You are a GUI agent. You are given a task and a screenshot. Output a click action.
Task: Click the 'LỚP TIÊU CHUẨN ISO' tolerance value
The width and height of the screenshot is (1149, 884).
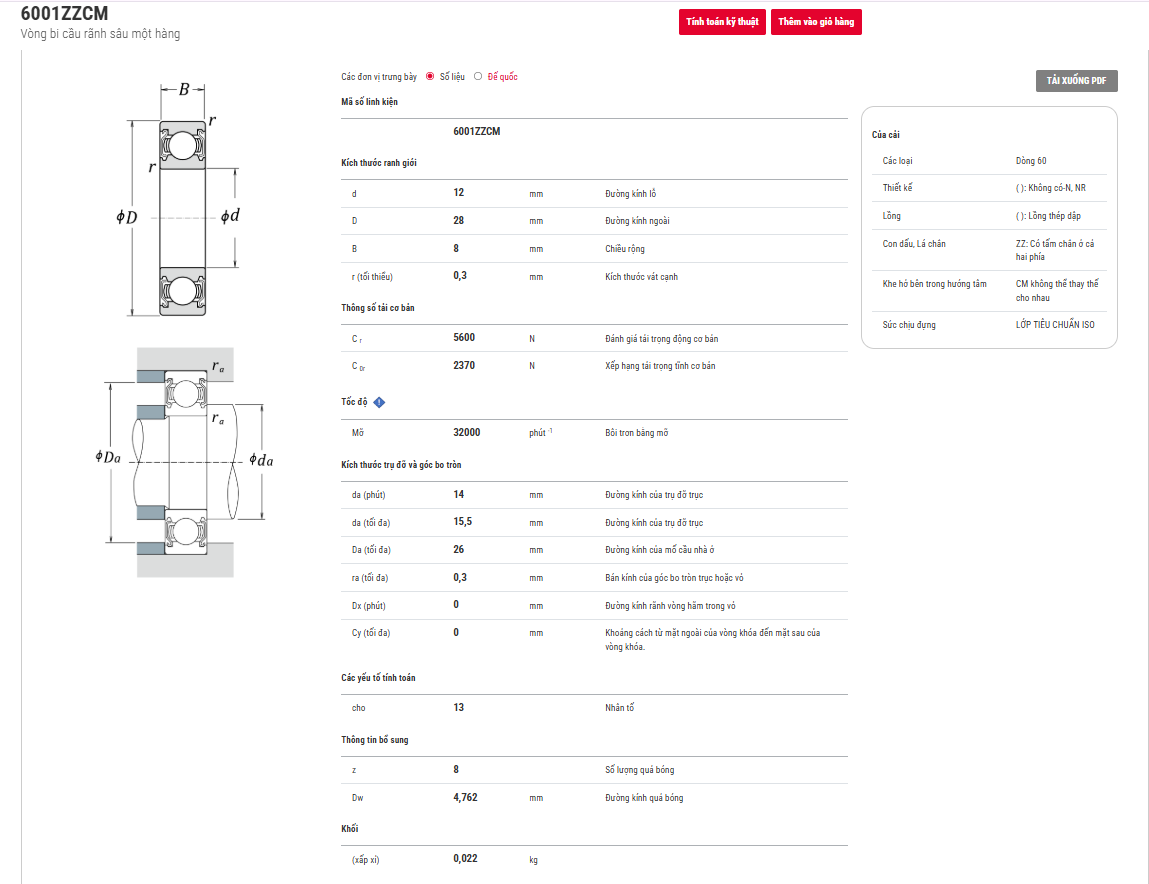click(1055, 325)
